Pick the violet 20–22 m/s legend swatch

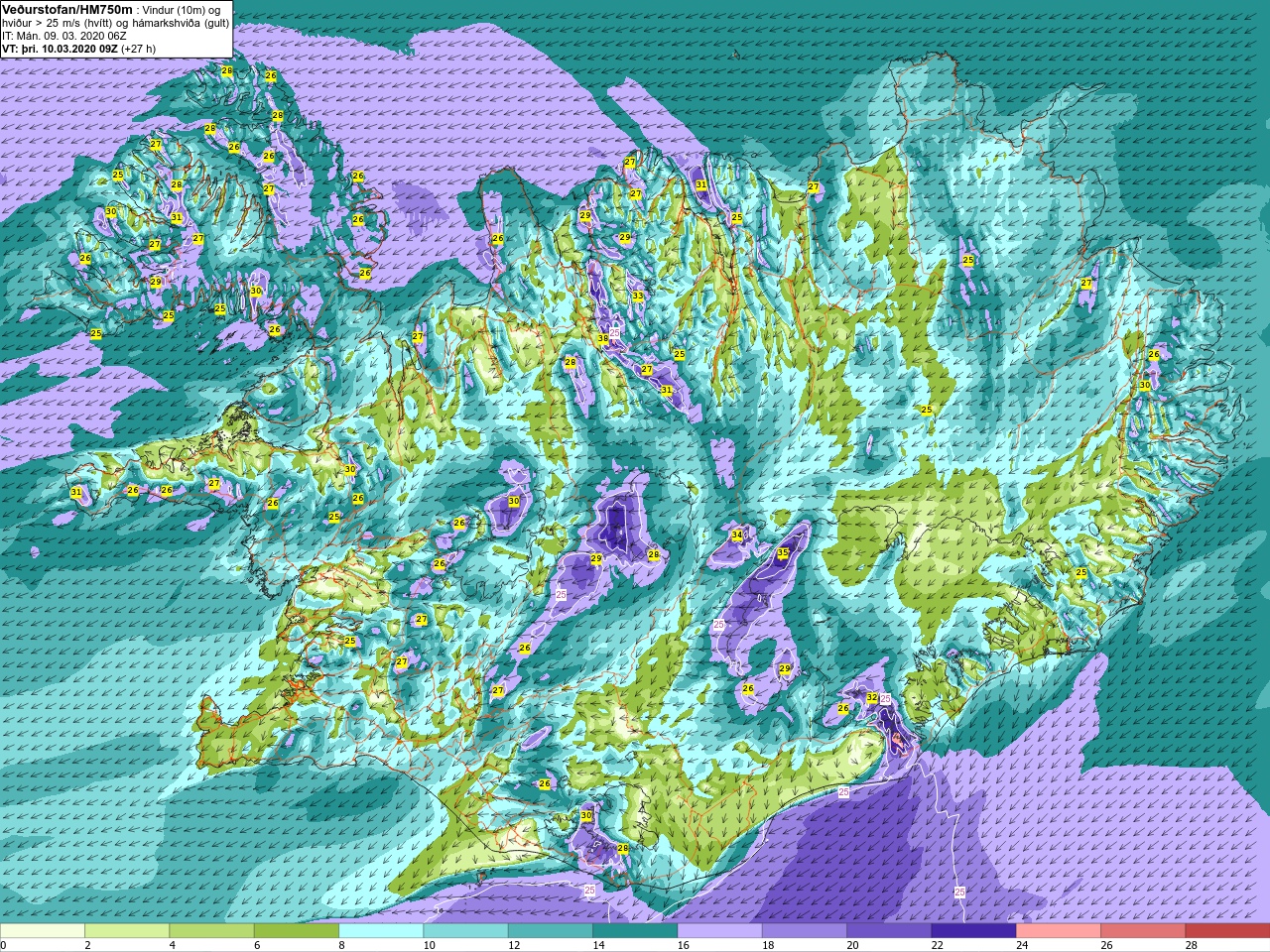[x=888, y=931]
